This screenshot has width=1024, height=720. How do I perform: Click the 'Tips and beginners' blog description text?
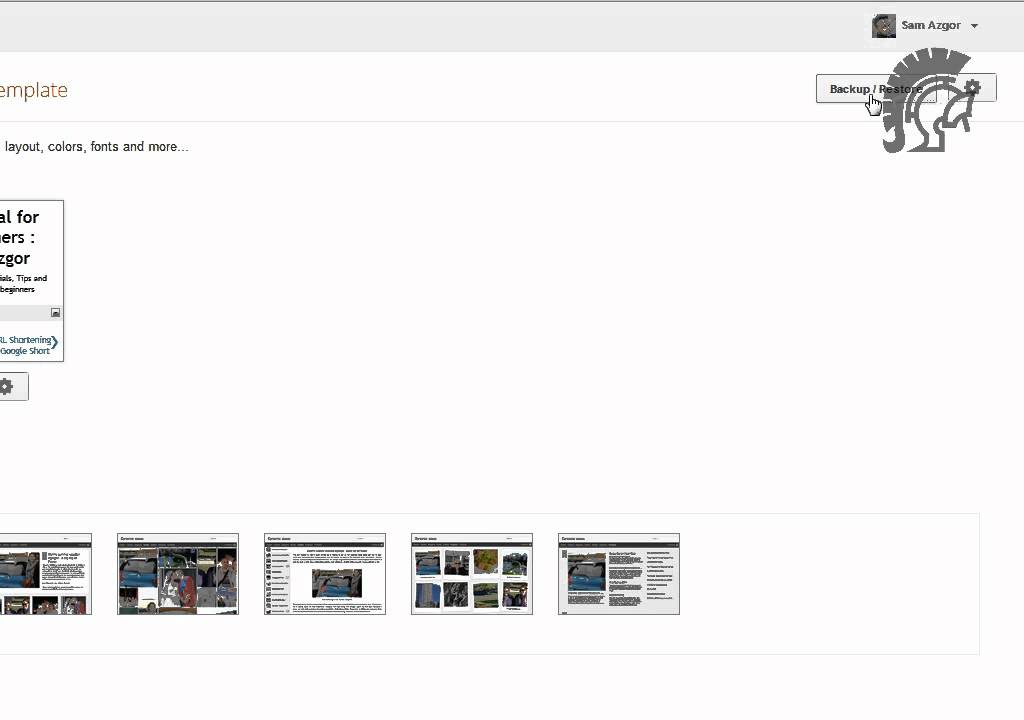point(23,284)
